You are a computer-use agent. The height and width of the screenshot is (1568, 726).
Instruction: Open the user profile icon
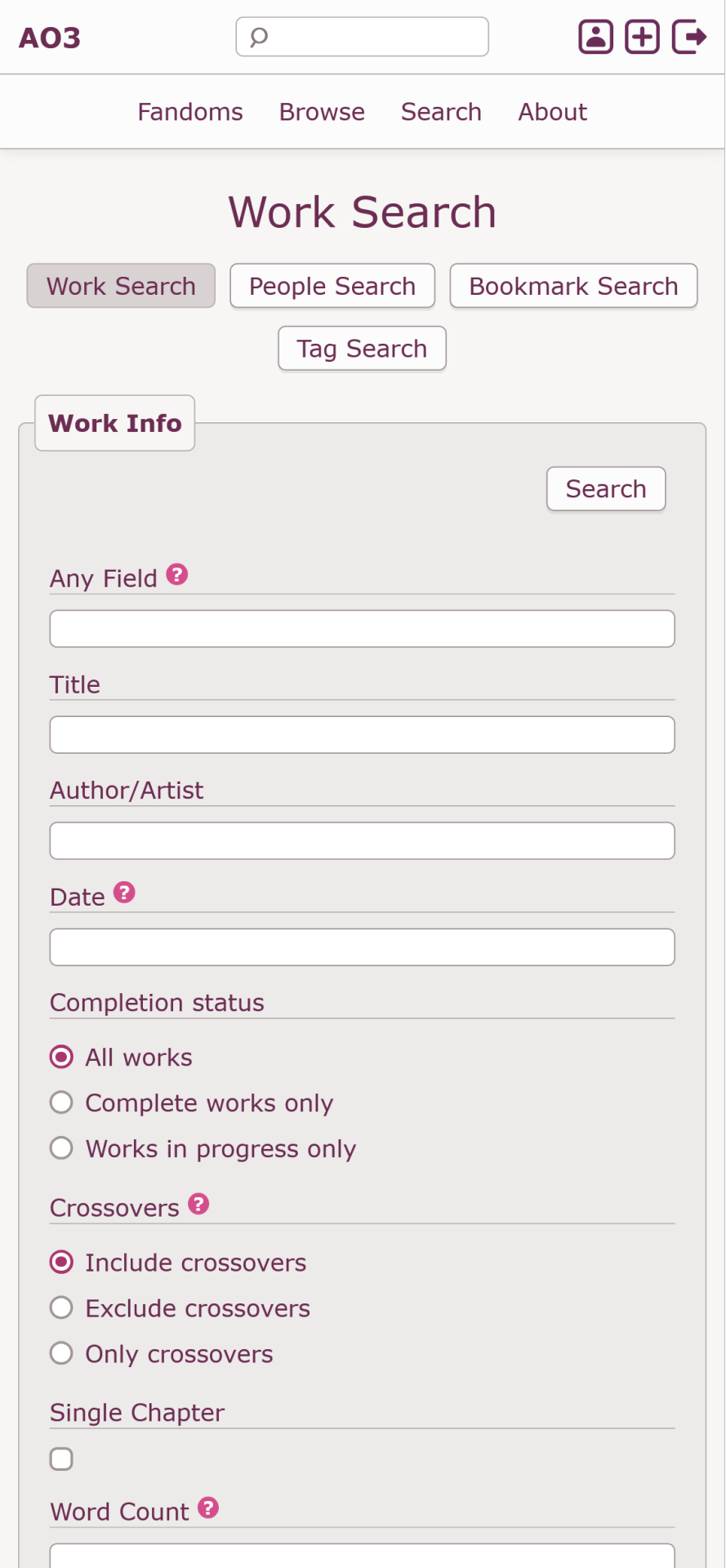point(596,37)
